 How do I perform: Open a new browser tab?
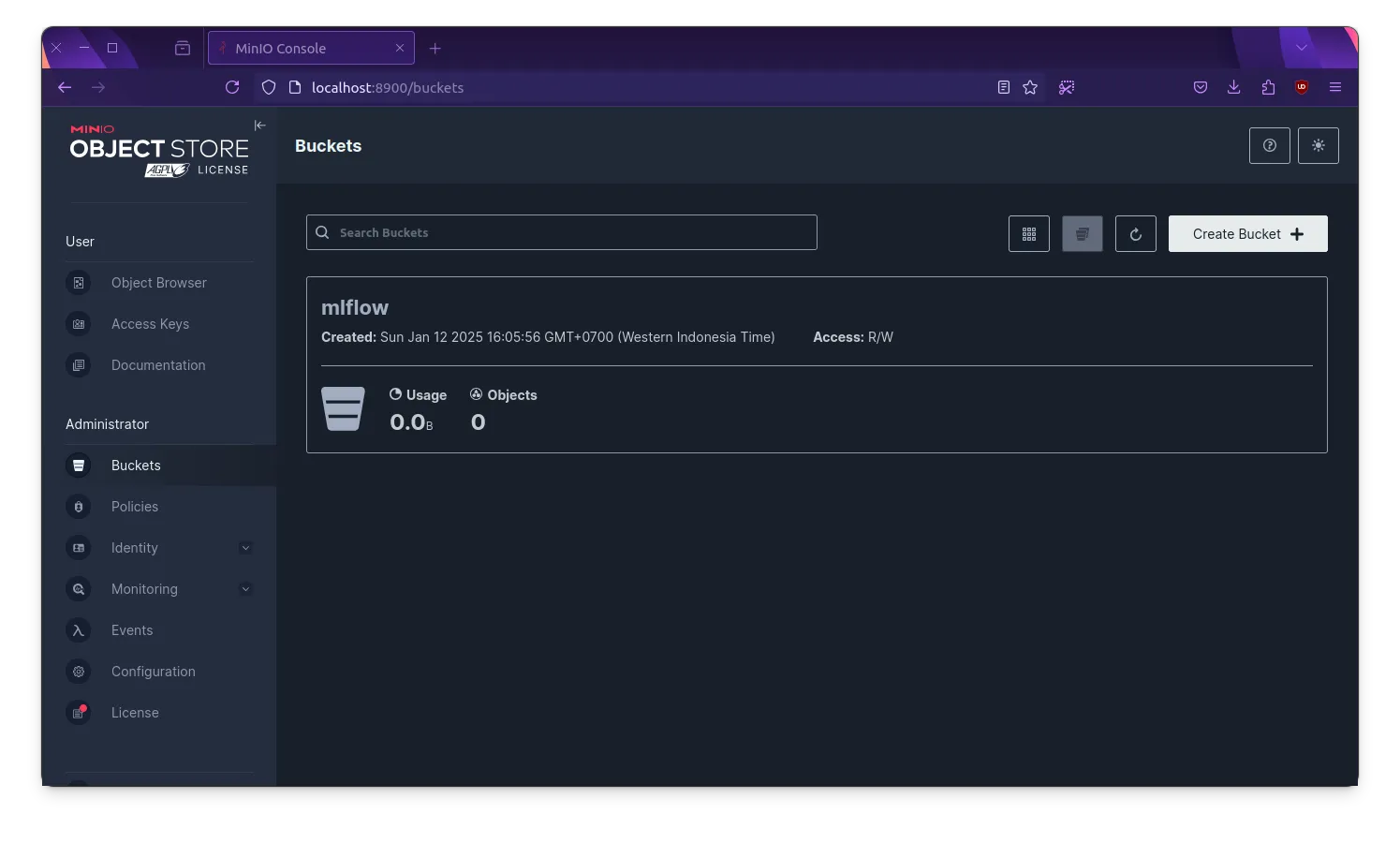(x=435, y=49)
